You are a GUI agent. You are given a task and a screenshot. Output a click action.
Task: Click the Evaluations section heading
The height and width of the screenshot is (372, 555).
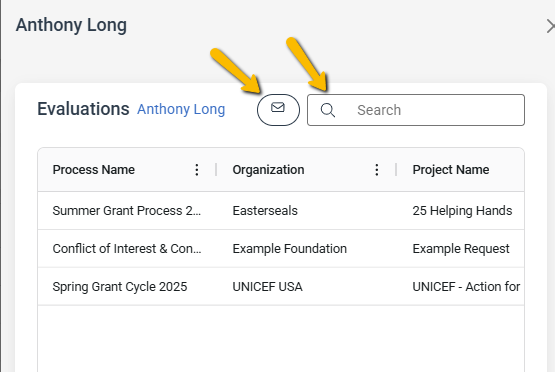[83, 109]
